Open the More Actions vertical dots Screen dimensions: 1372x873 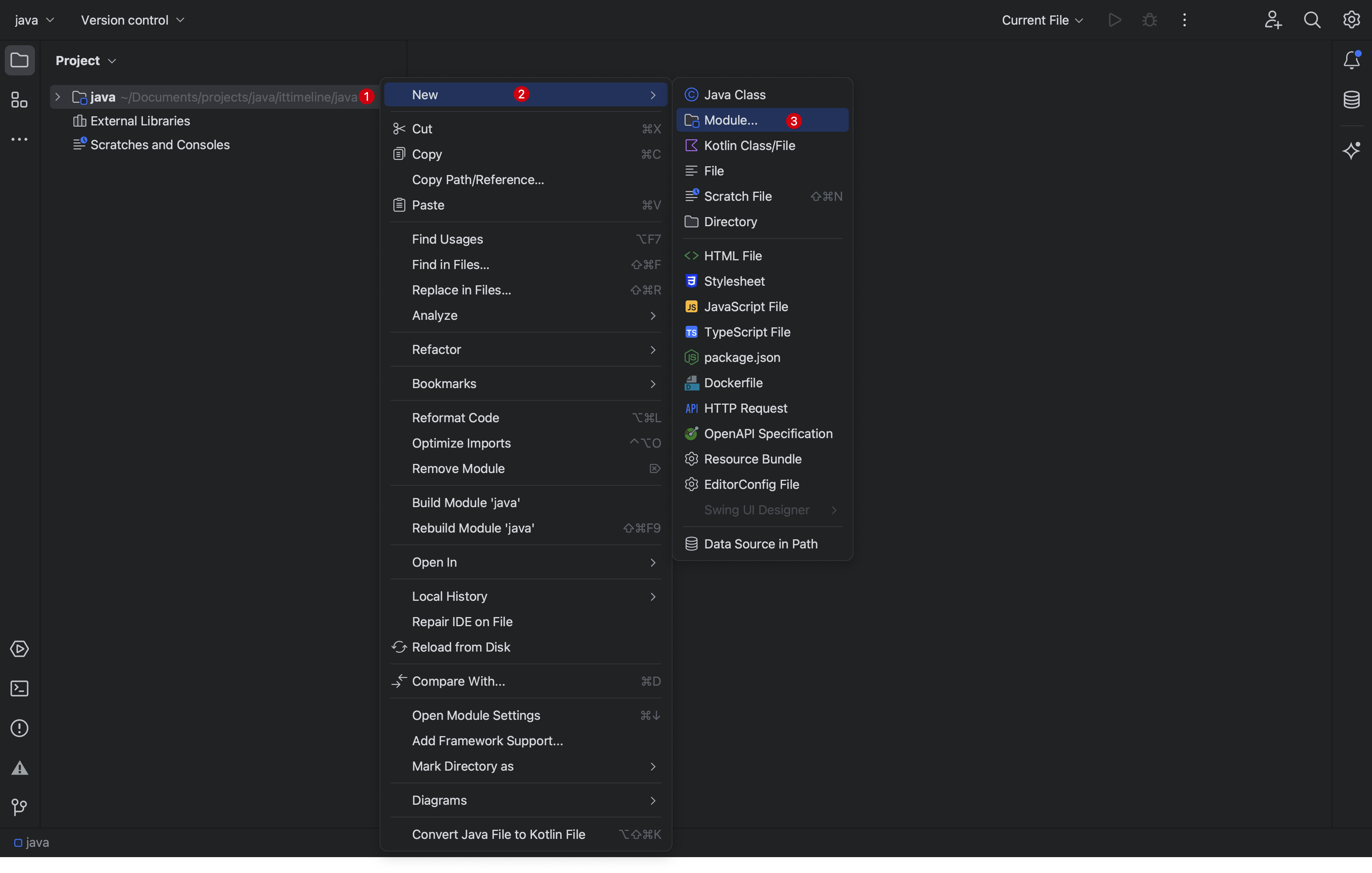(1185, 20)
